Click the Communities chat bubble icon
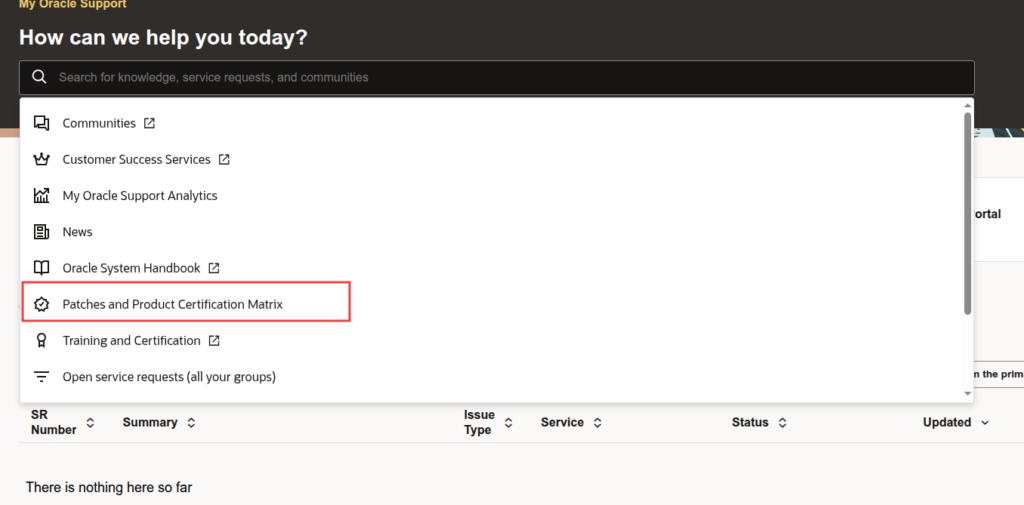 [41, 123]
